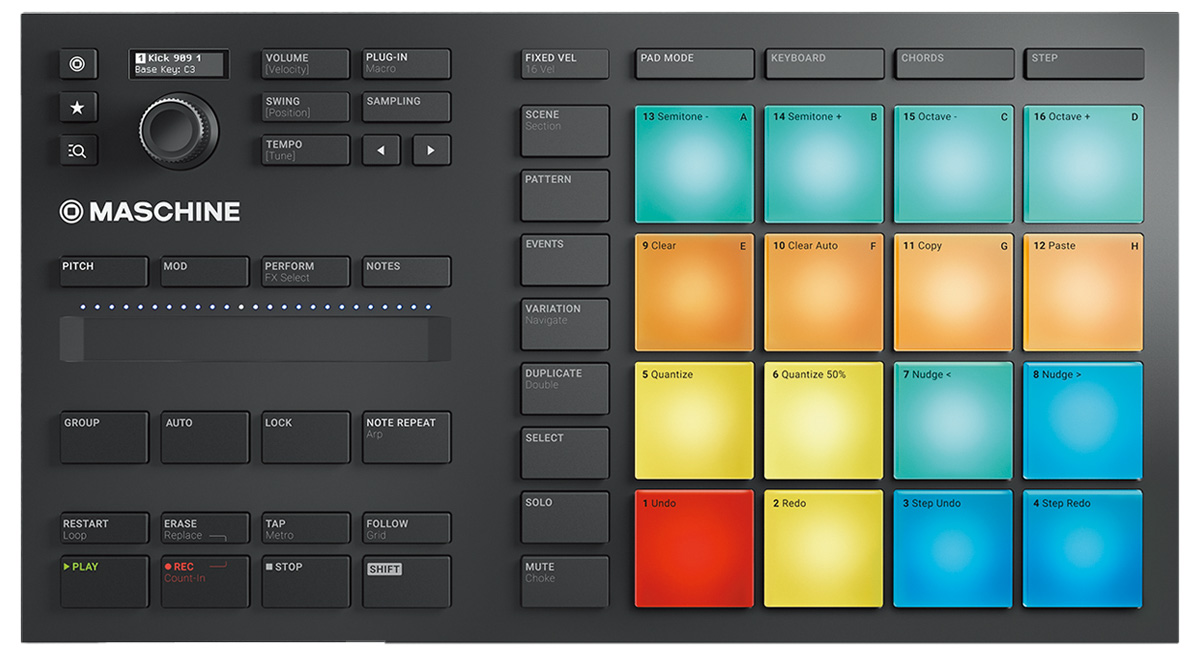Touch the Smart Strip touch slider
Viewport: 1200px width, 656px height.
[255, 339]
